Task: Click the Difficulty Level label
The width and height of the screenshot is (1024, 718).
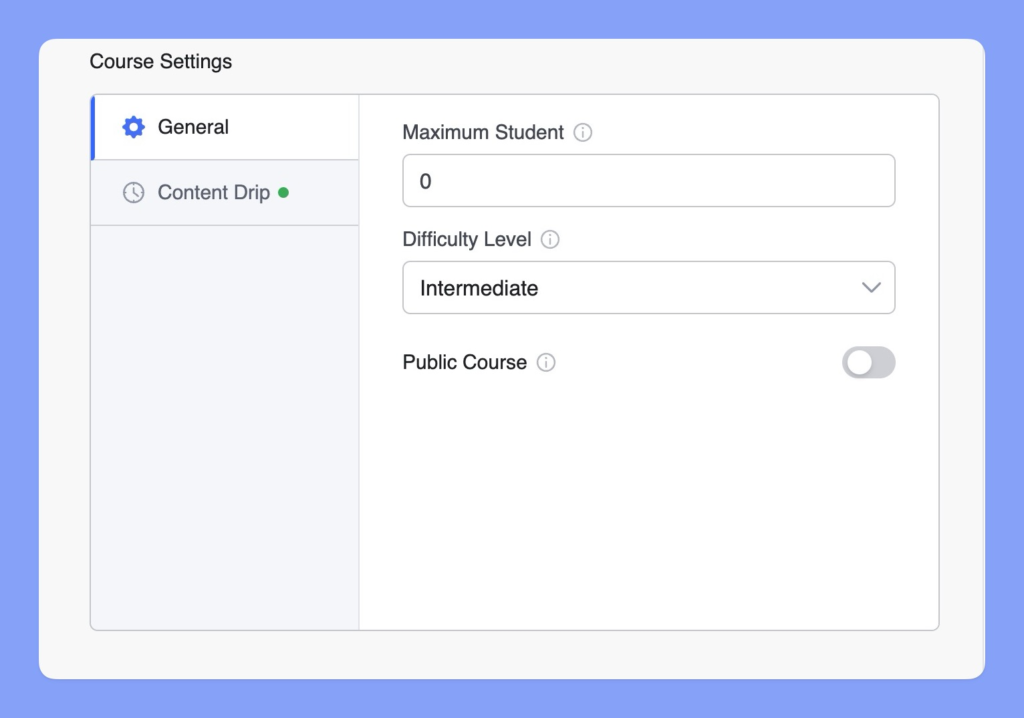Action: [467, 240]
